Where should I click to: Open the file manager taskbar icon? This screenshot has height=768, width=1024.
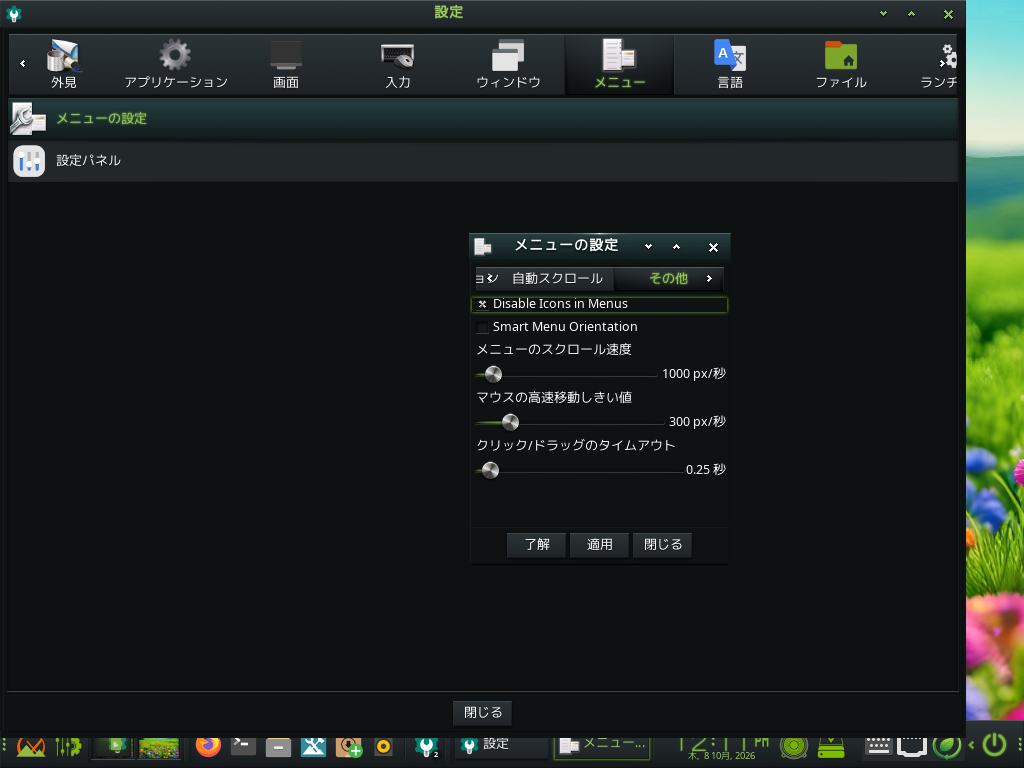278,746
